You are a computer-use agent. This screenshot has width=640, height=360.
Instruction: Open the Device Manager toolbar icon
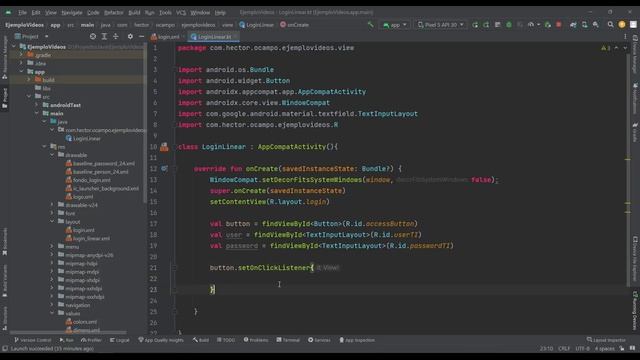[584, 25]
